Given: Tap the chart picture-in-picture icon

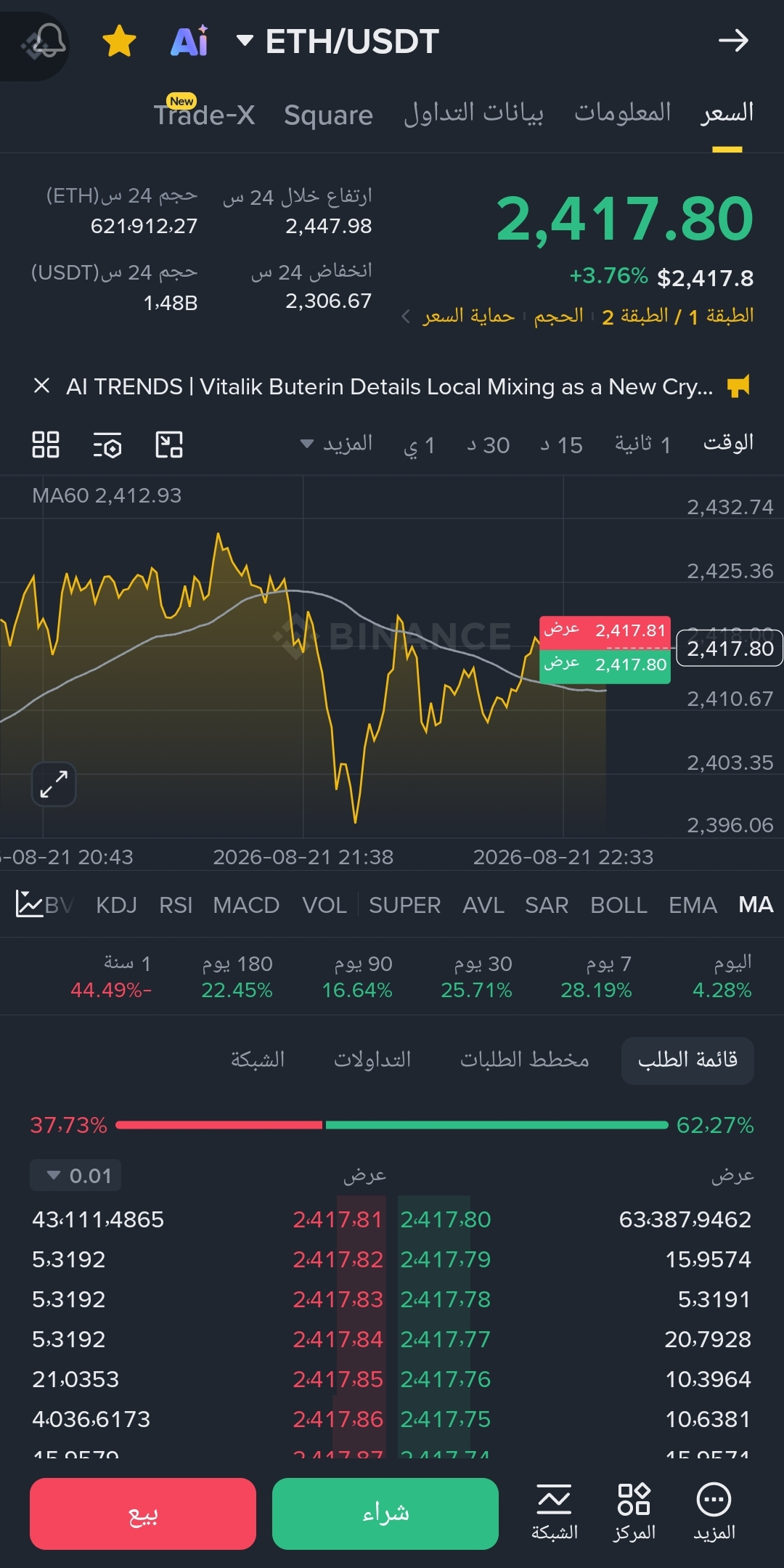Looking at the screenshot, I should (x=169, y=444).
